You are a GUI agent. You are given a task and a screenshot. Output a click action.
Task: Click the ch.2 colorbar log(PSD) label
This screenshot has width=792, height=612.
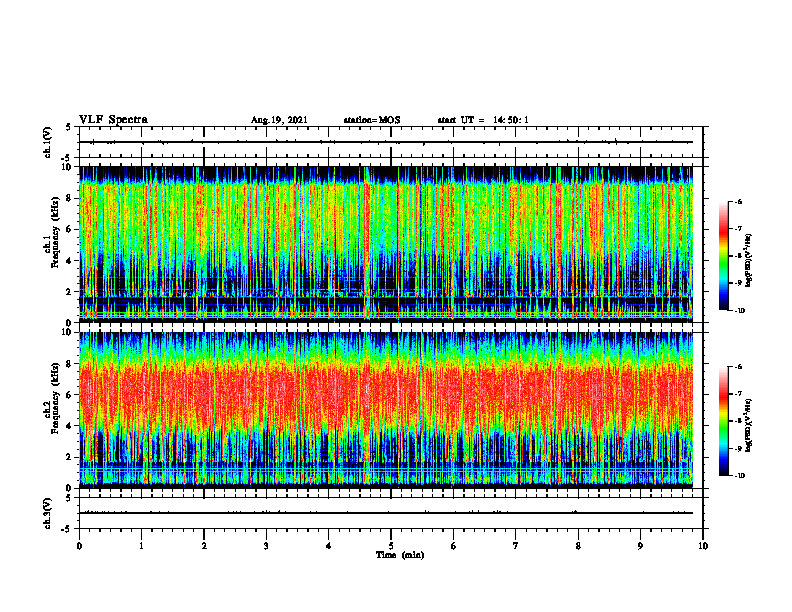pyautogui.click(x=749, y=426)
